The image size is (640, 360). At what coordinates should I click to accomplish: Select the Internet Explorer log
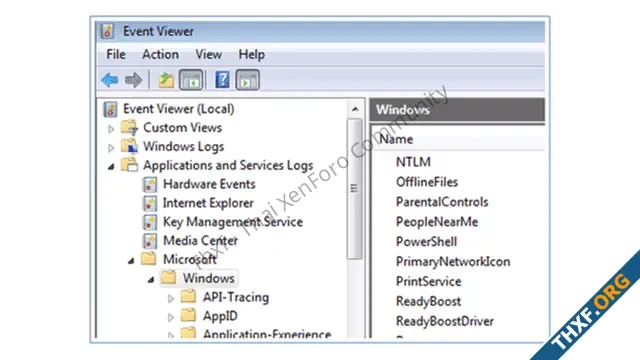[208, 203]
